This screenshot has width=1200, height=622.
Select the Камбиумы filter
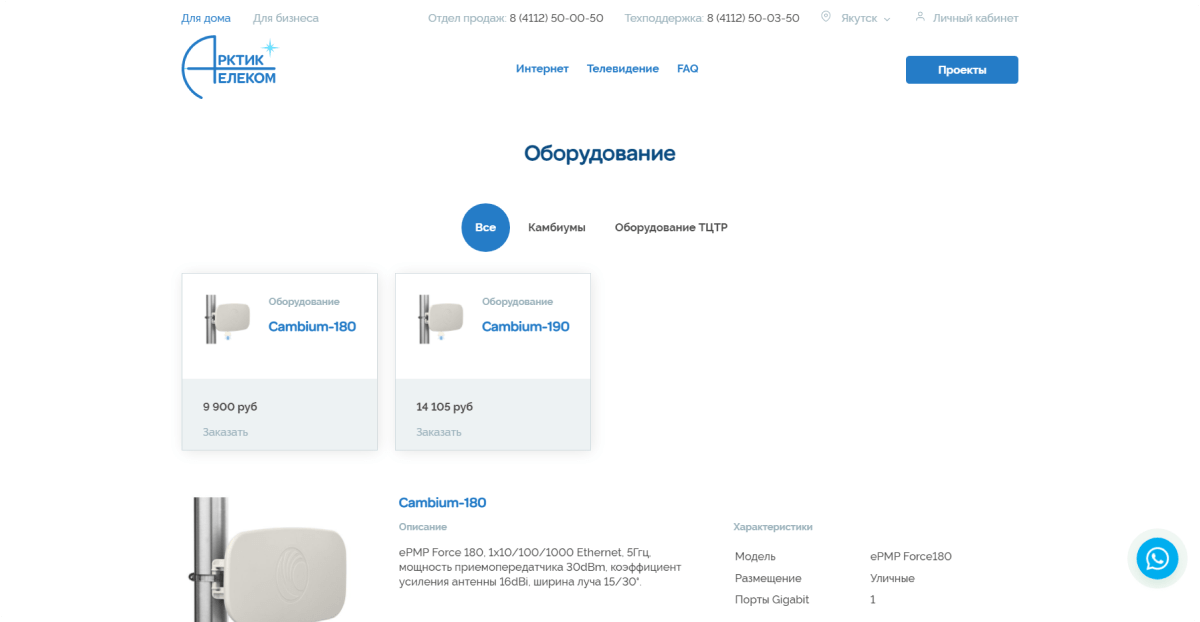[557, 228]
